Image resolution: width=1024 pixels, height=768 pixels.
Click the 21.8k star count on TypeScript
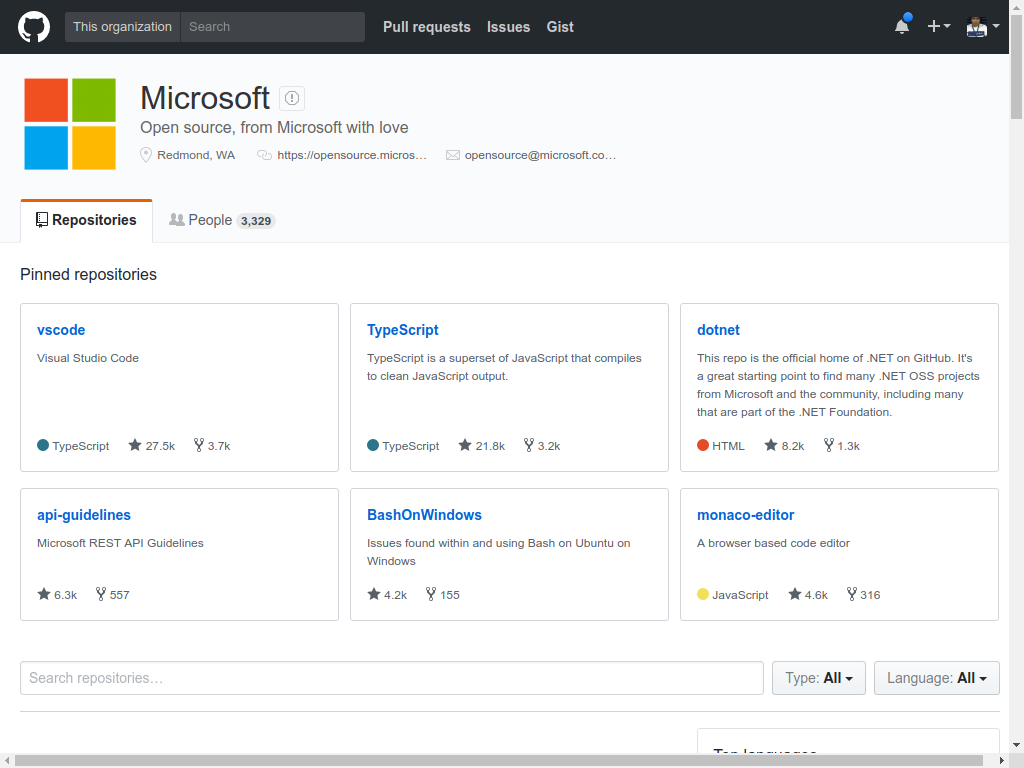490,446
